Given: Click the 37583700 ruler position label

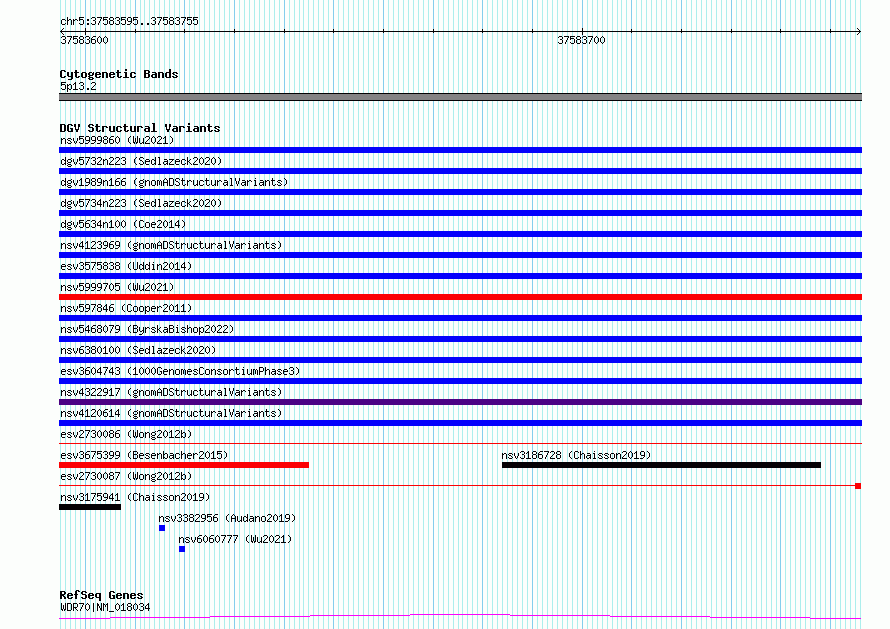Looking at the screenshot, I should [x=581, y=40].
